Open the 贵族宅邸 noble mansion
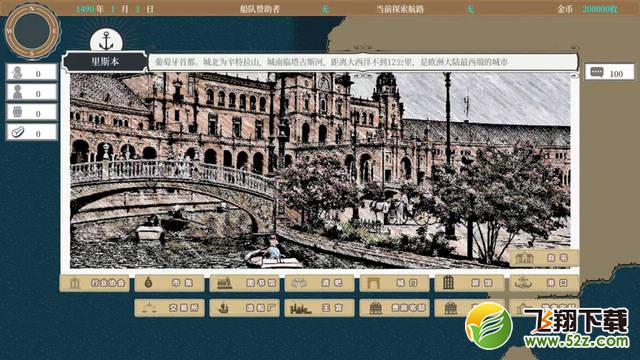 pyautogui.click(x=394, y=308)
